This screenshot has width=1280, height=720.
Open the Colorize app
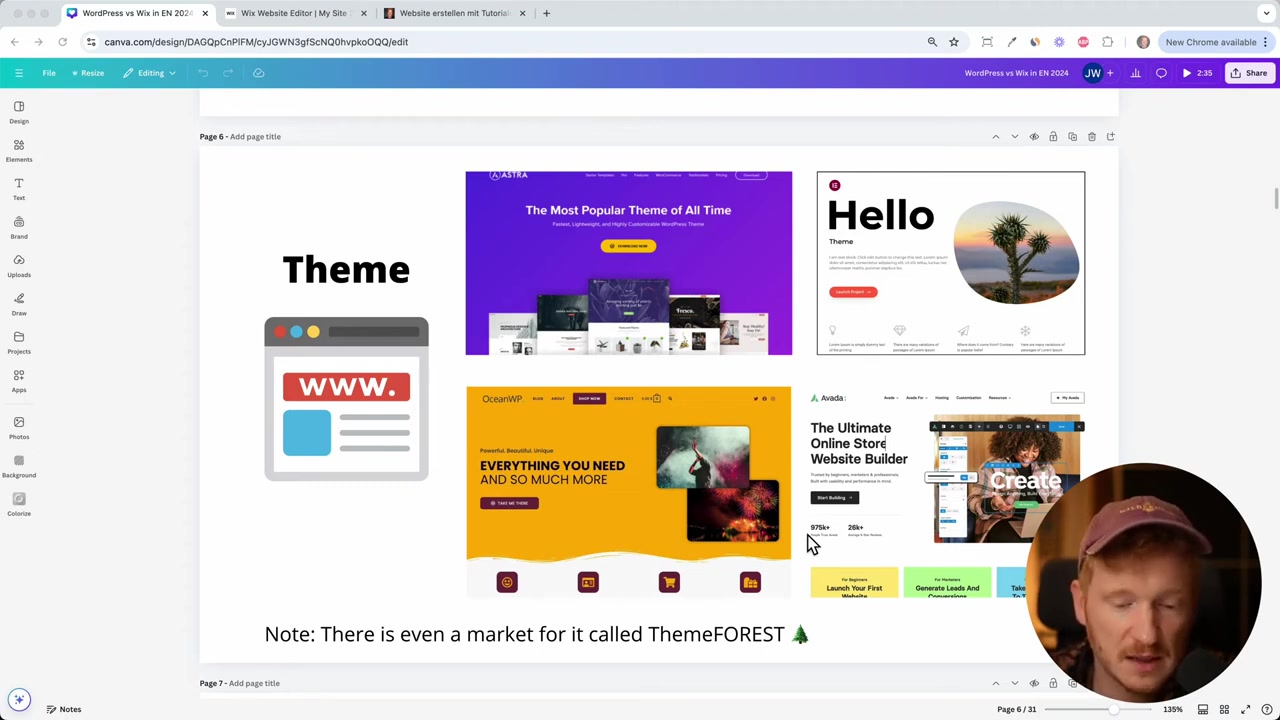tap(19, 505)
